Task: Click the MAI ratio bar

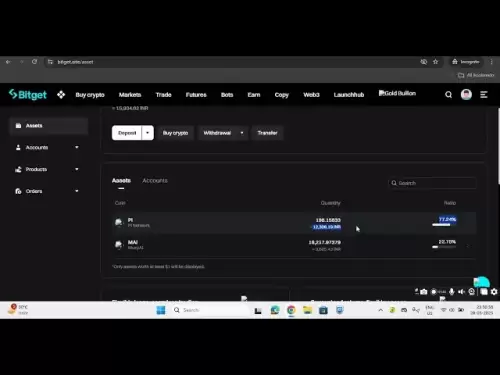Action: tap(444, 247)
